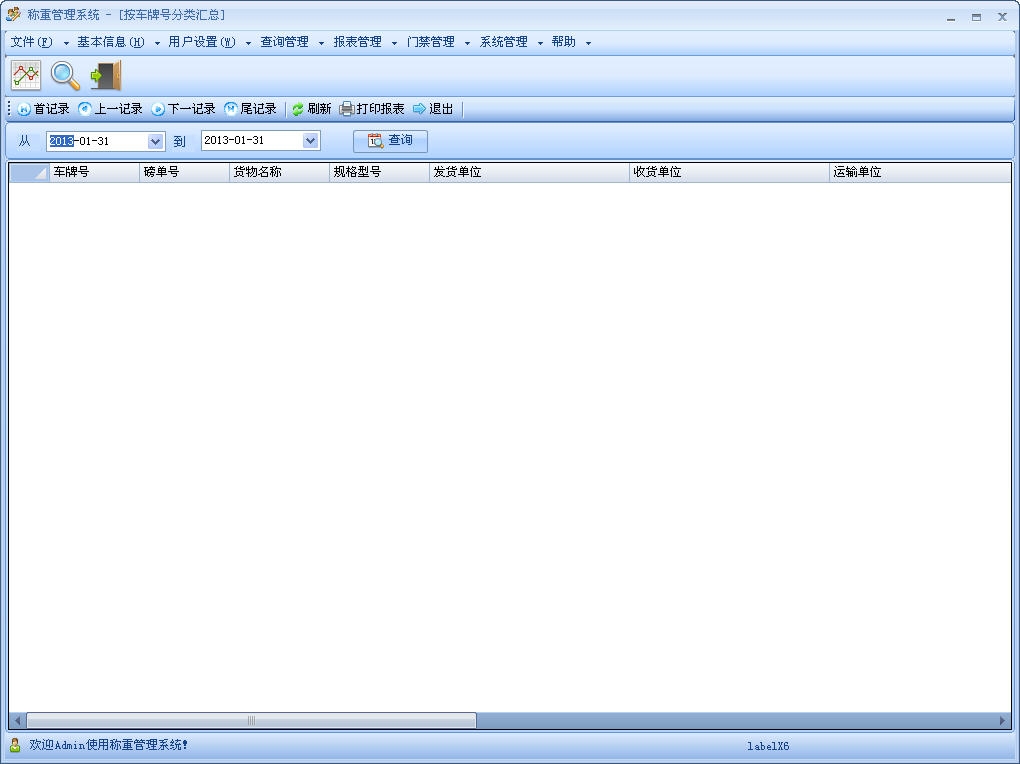Click 退出 in the record toolbar

coord(433,109)
